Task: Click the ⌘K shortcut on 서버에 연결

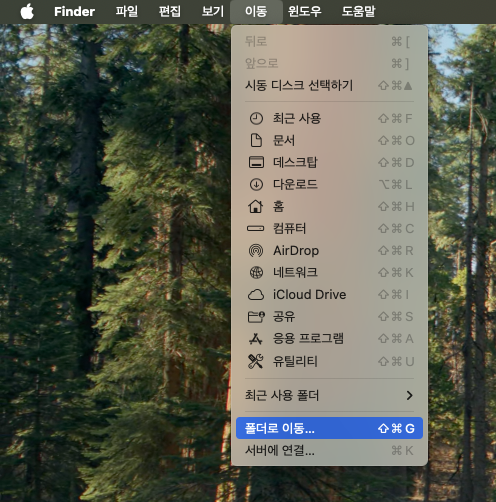Action: coord(403,451)
